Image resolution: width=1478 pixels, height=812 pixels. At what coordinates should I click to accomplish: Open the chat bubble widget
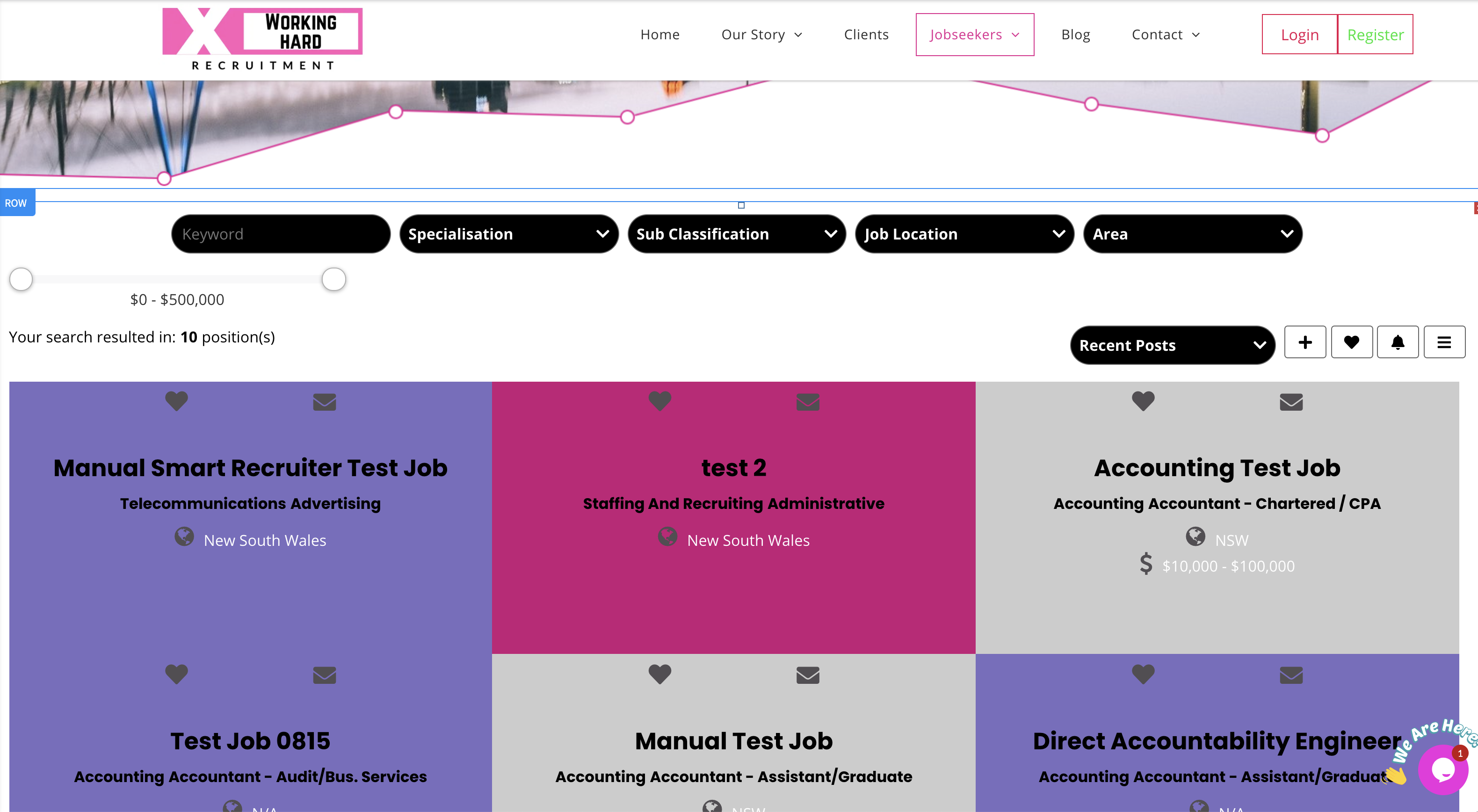[x=1442, y=769]
